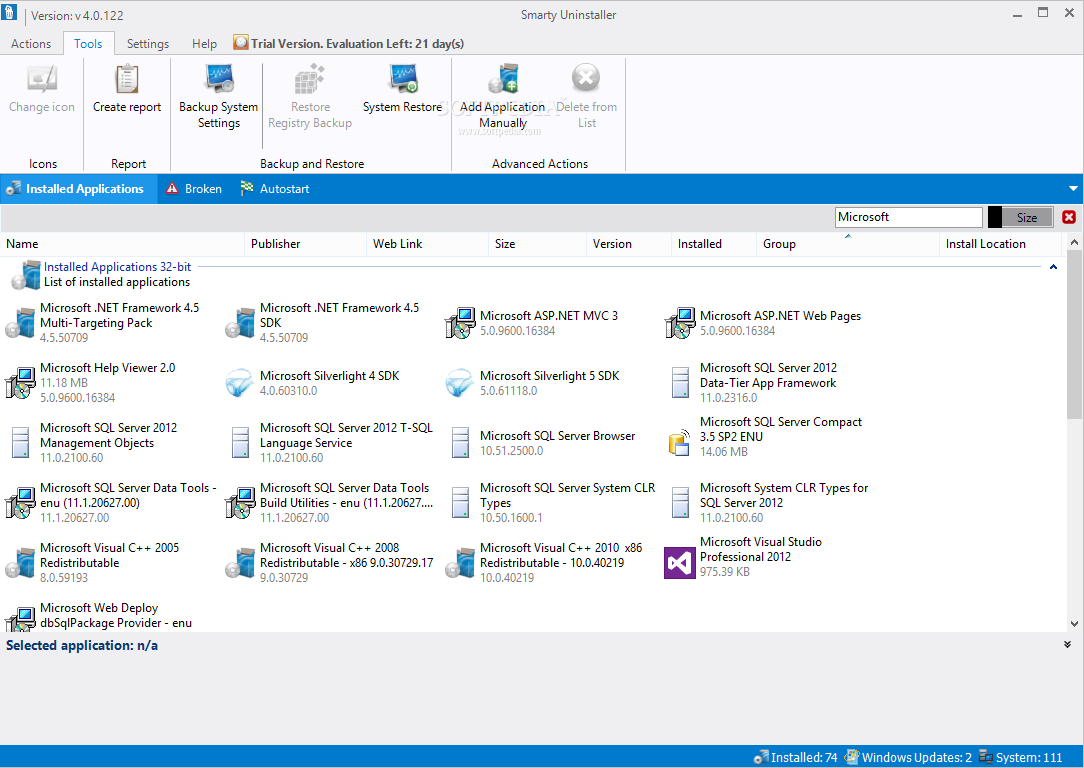This screenshot has height=768, width=1084.
Task: Select SQL Server Data Tools - enu icon
Action: (20, 503)
